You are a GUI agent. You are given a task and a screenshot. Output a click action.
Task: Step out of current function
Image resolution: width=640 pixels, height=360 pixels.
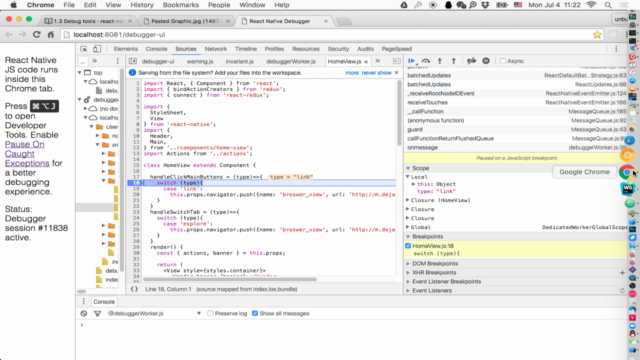click(x=453, y=61)
